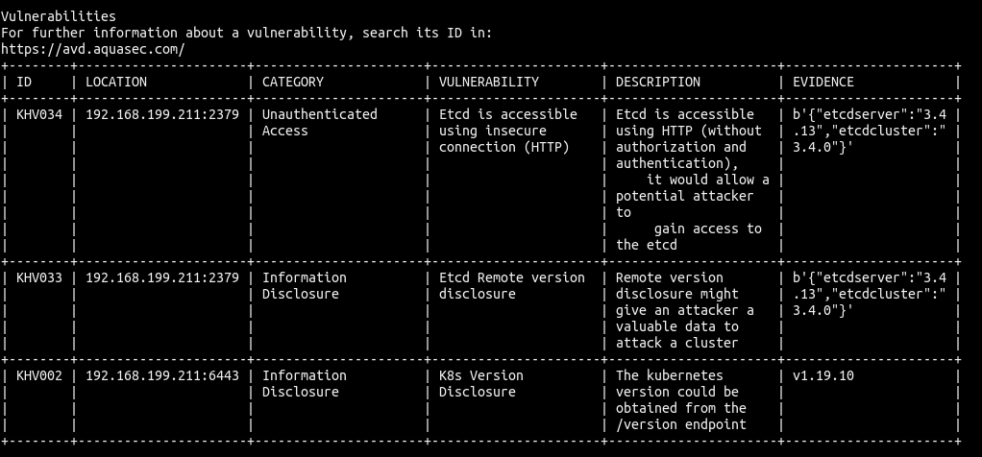Click the K8s Version Disclosure text

pyautogui.click(x=481, y=384)
